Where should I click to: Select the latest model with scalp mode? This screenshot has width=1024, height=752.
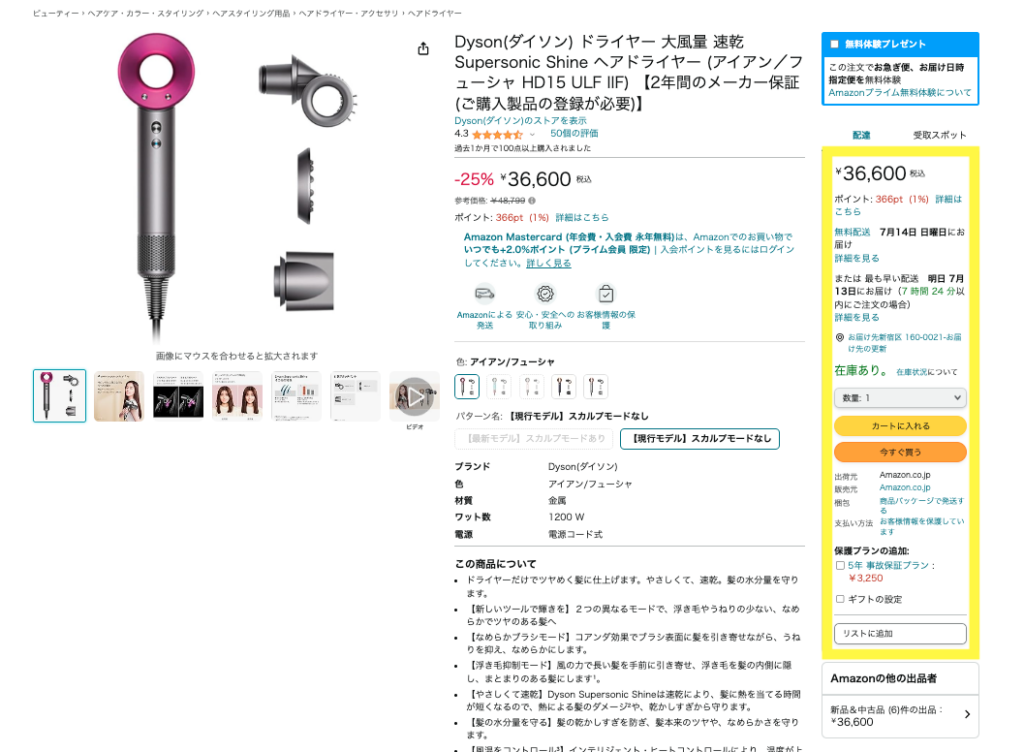click(x=534, y=439)
